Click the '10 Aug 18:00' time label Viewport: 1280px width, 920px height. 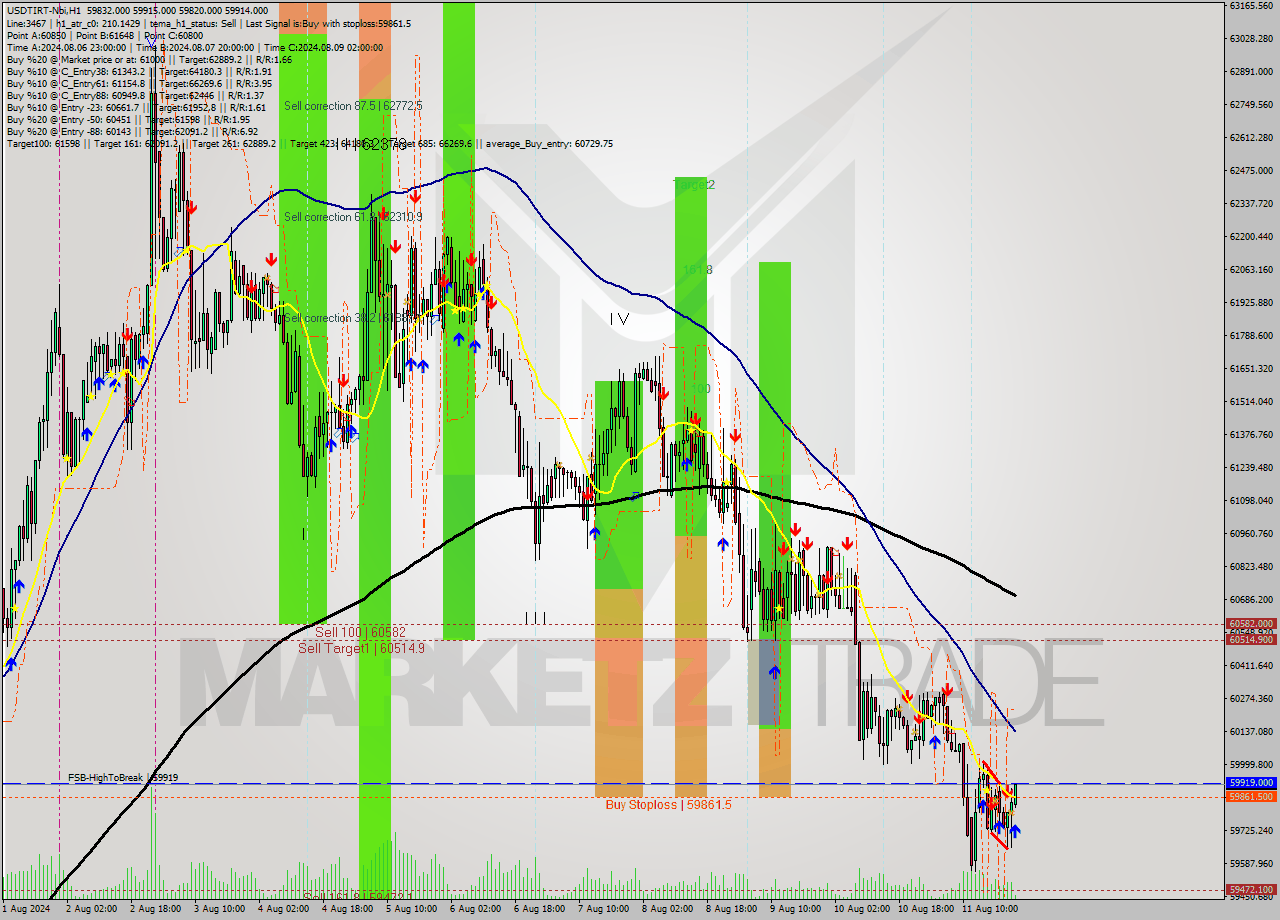pyautogui.click(x=924, y=908)
